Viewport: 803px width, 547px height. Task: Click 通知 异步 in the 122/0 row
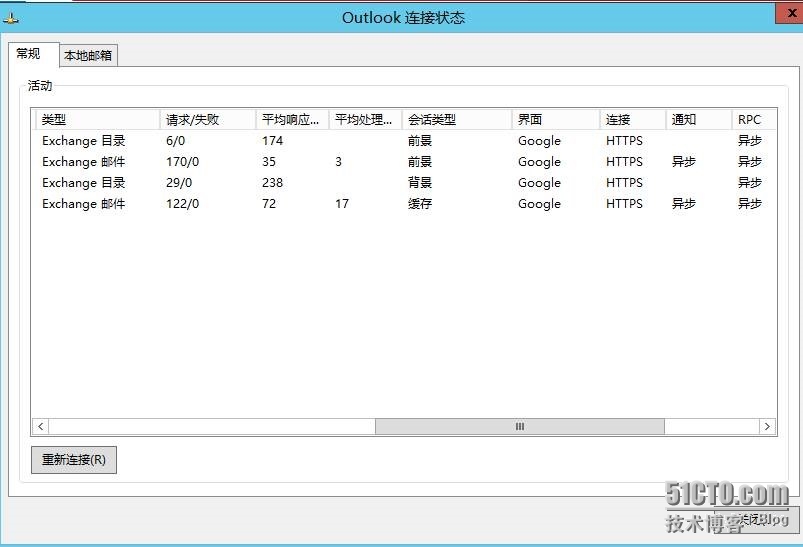pos(684,204)
